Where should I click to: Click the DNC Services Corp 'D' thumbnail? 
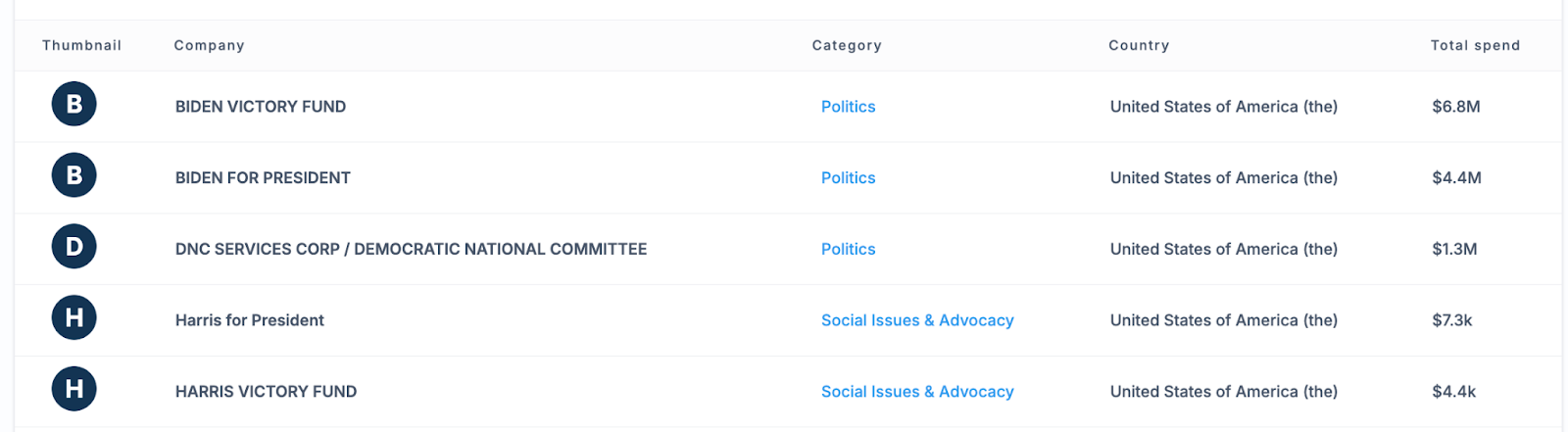point(74,247)
